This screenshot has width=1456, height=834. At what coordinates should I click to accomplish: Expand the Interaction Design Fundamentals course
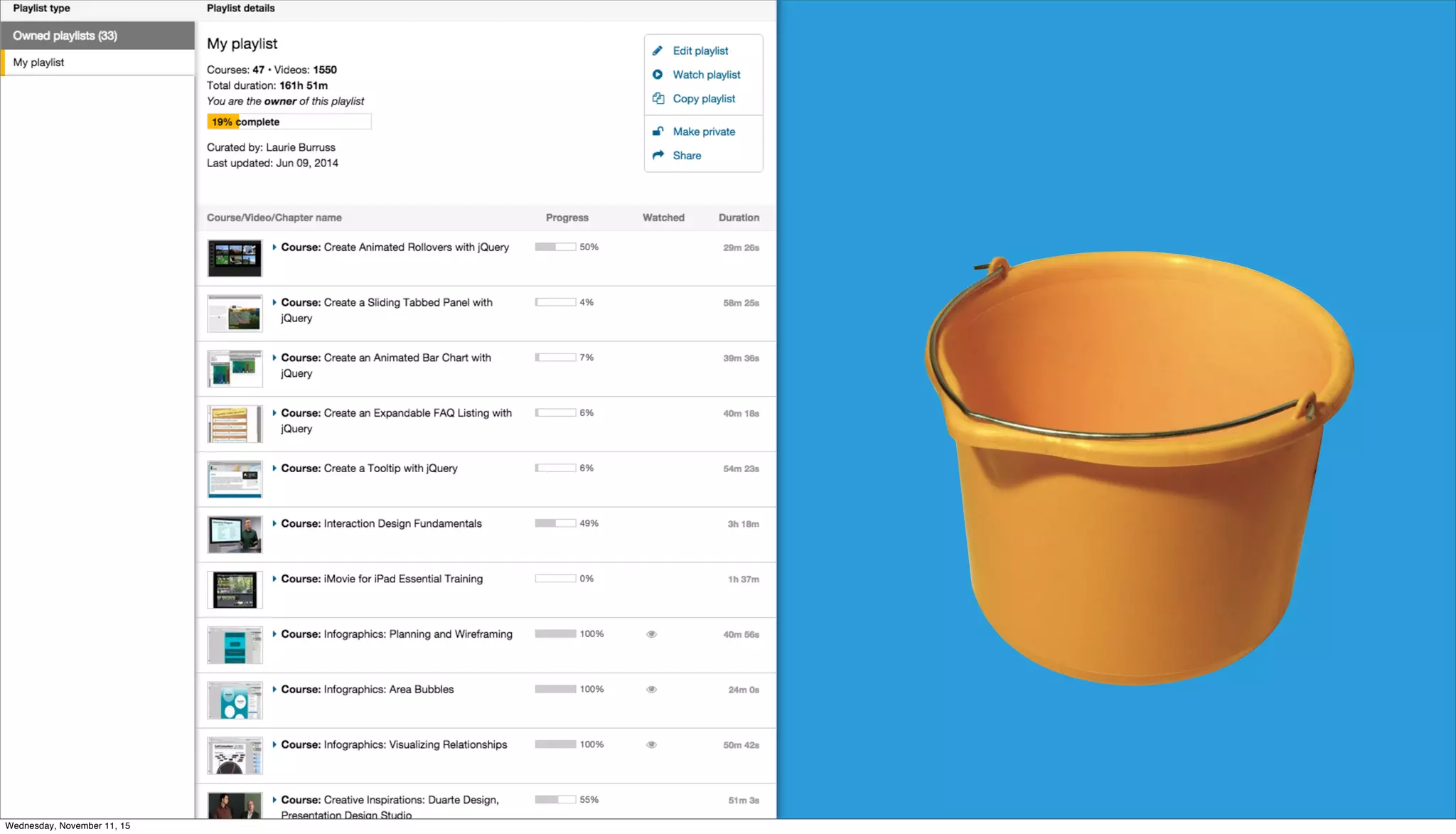click(x=274, y=524)
